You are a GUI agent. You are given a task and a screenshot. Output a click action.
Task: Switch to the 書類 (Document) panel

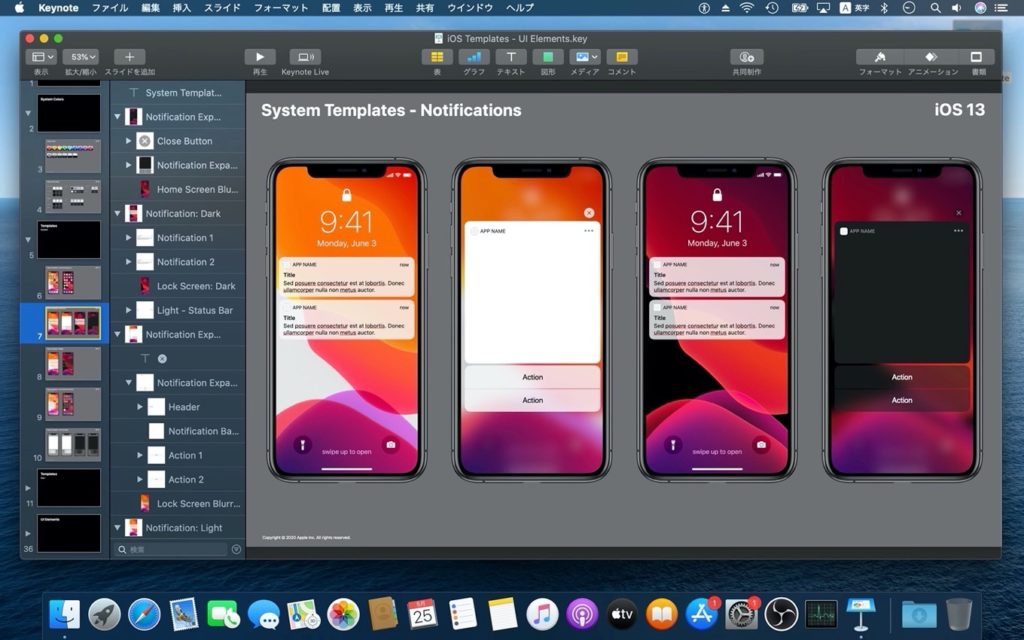pos(977,58)
